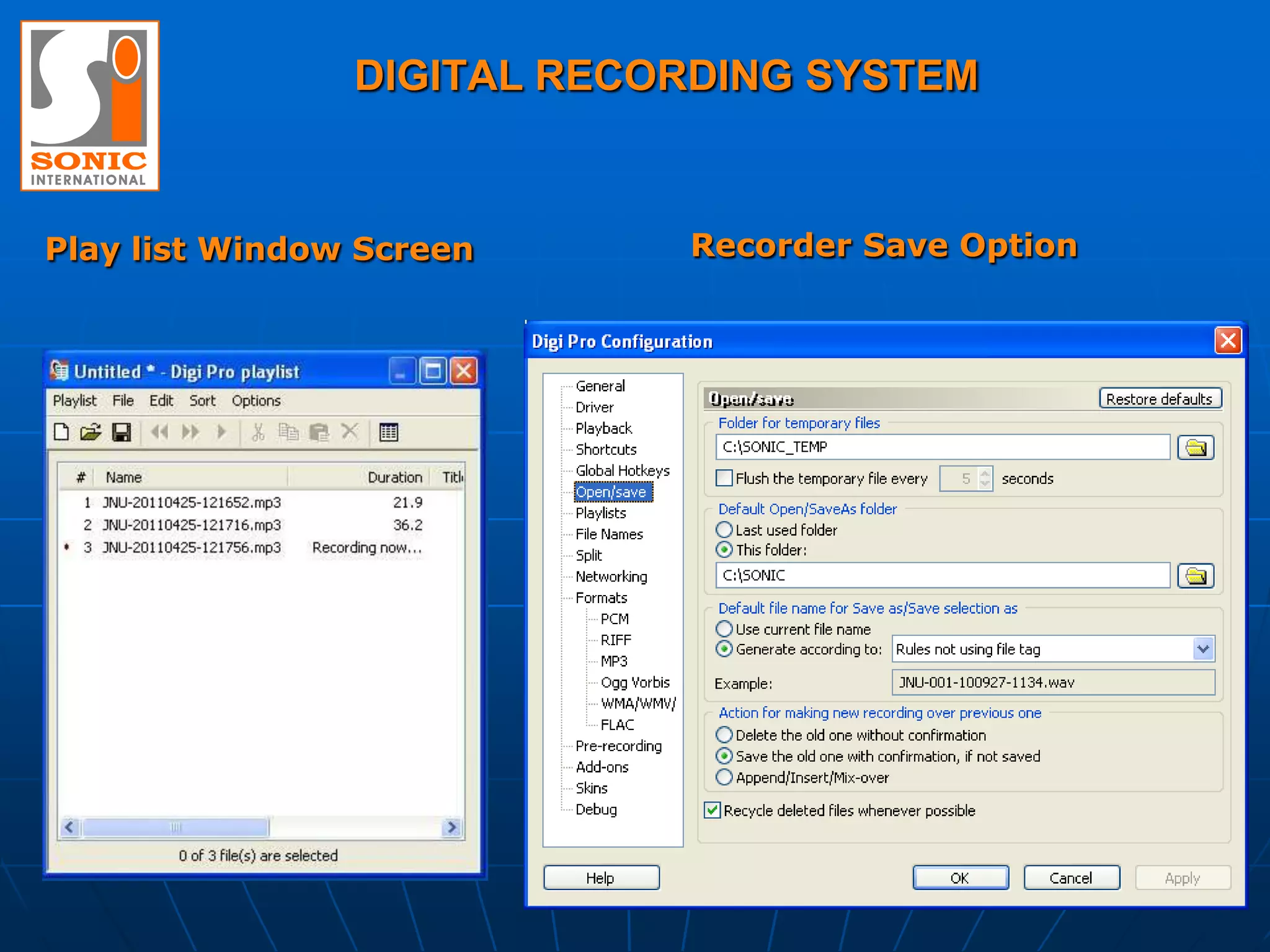Select Generate according to radio button
The width and height of the screenshot is (1270, 952).
[724, 649]
